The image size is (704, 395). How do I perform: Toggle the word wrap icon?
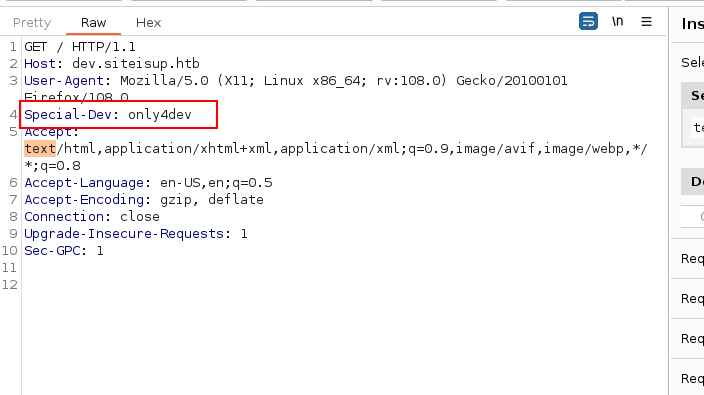(x=588, y=21)
